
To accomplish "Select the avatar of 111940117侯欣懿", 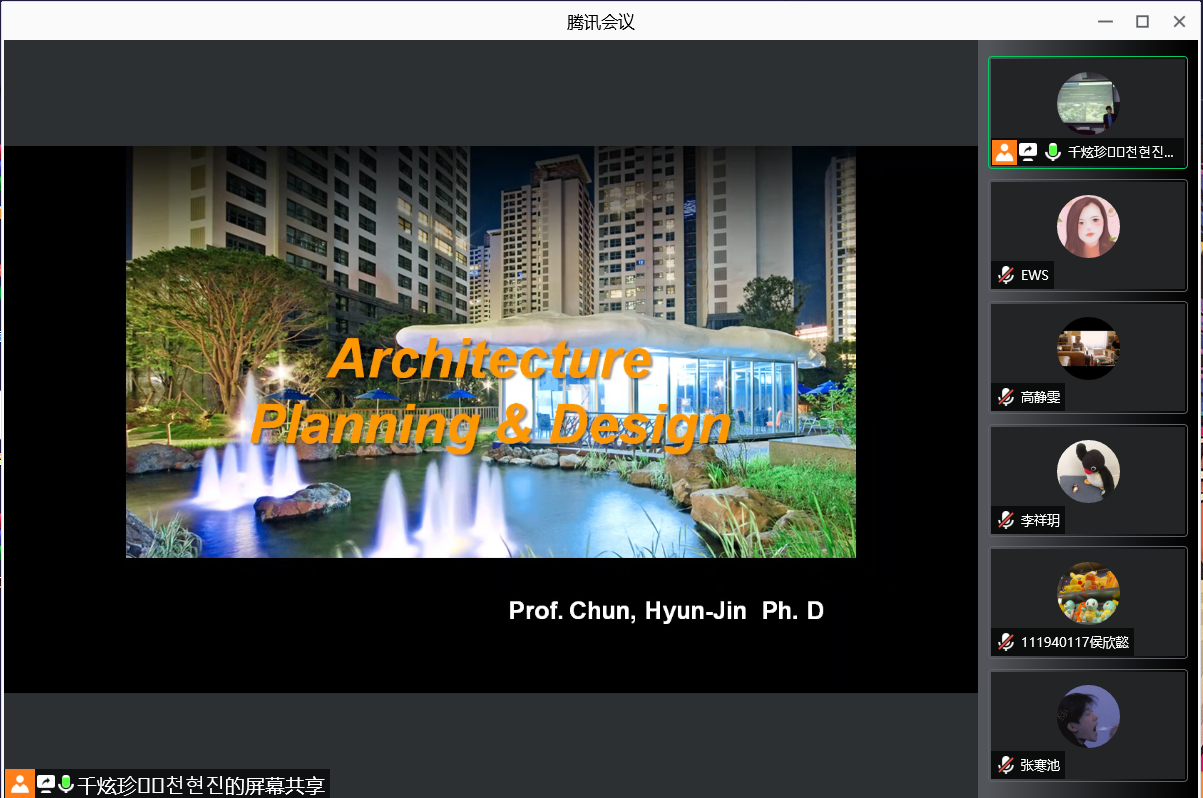I will tap(1088, 593).
